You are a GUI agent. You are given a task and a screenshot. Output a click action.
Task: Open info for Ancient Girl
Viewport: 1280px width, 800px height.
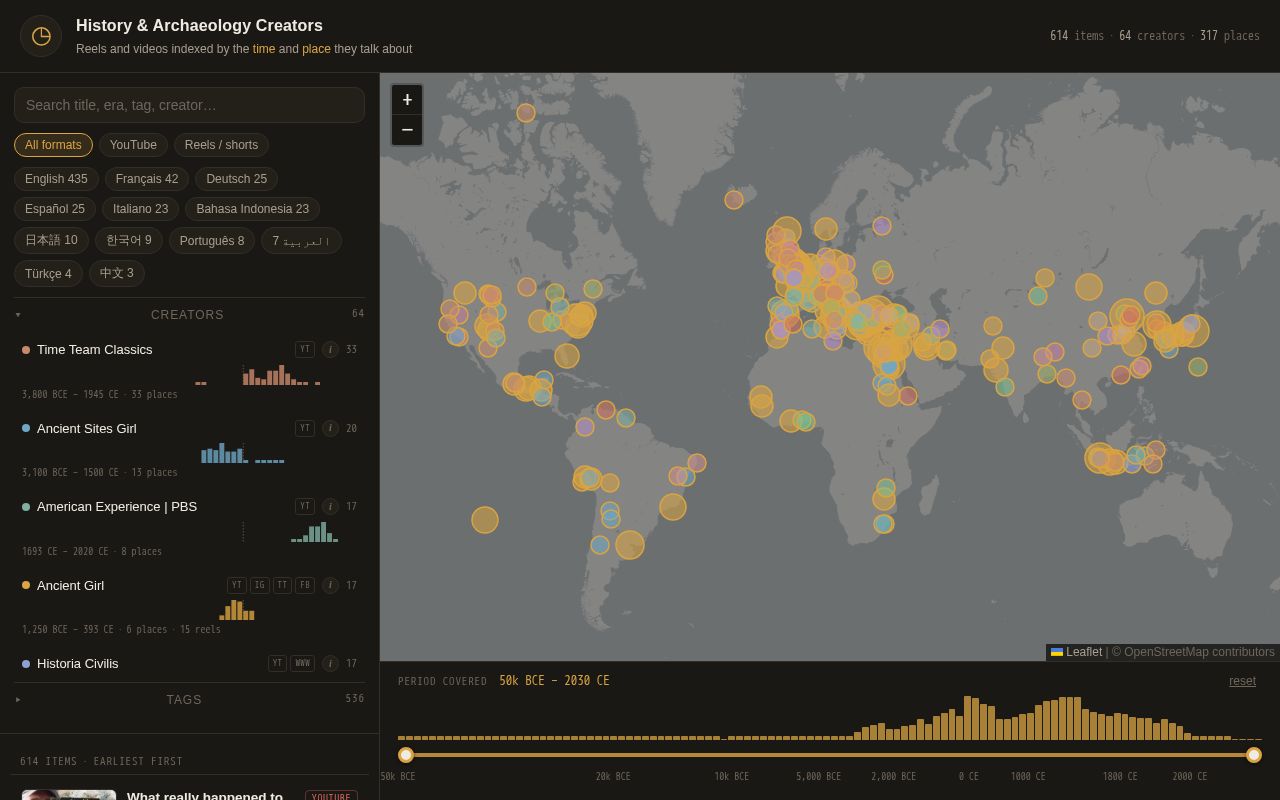[x=330, y=585]
